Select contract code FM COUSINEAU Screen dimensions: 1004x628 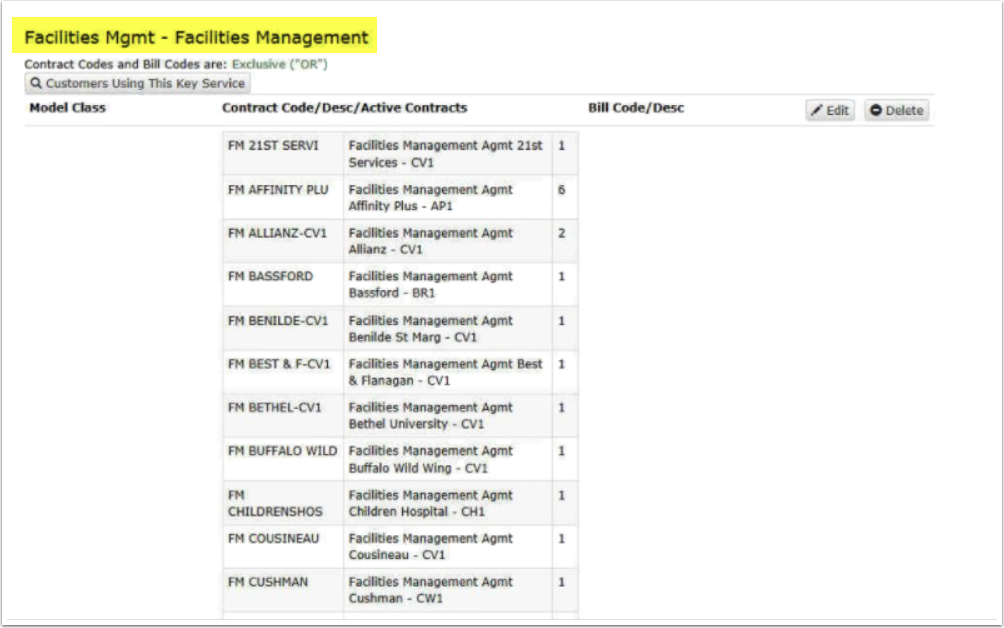[273, 538]
